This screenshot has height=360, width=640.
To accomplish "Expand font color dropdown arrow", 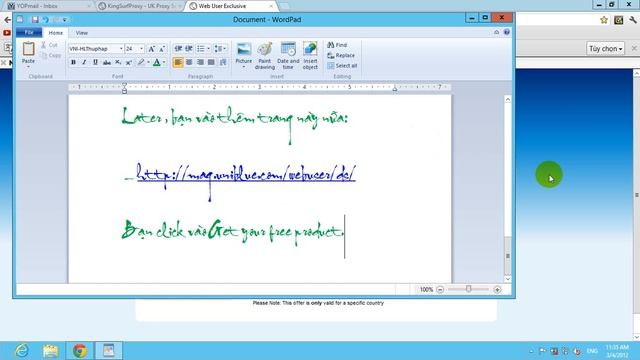I will 164,62.
